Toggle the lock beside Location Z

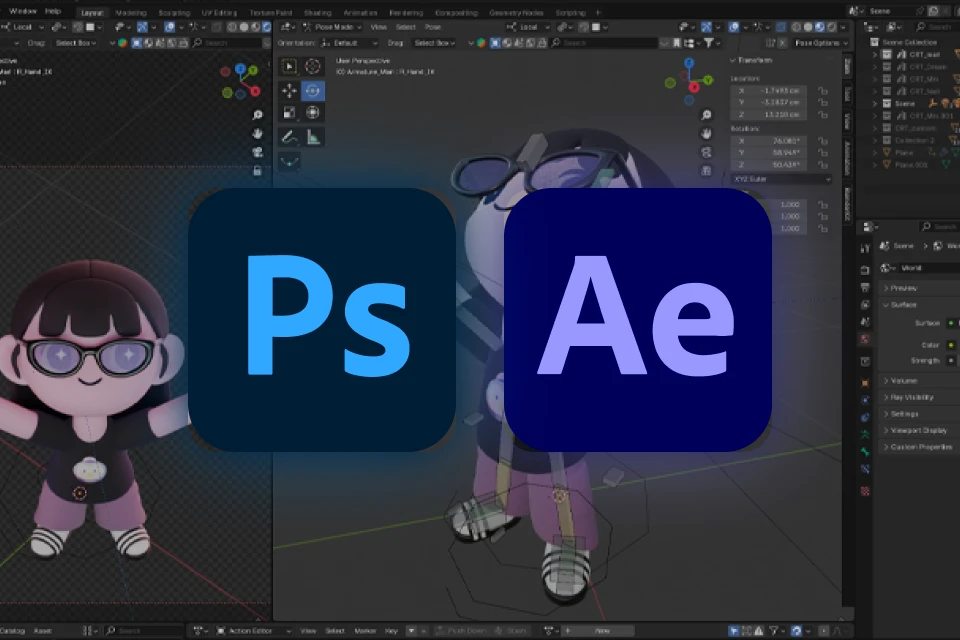coord(823,115)
